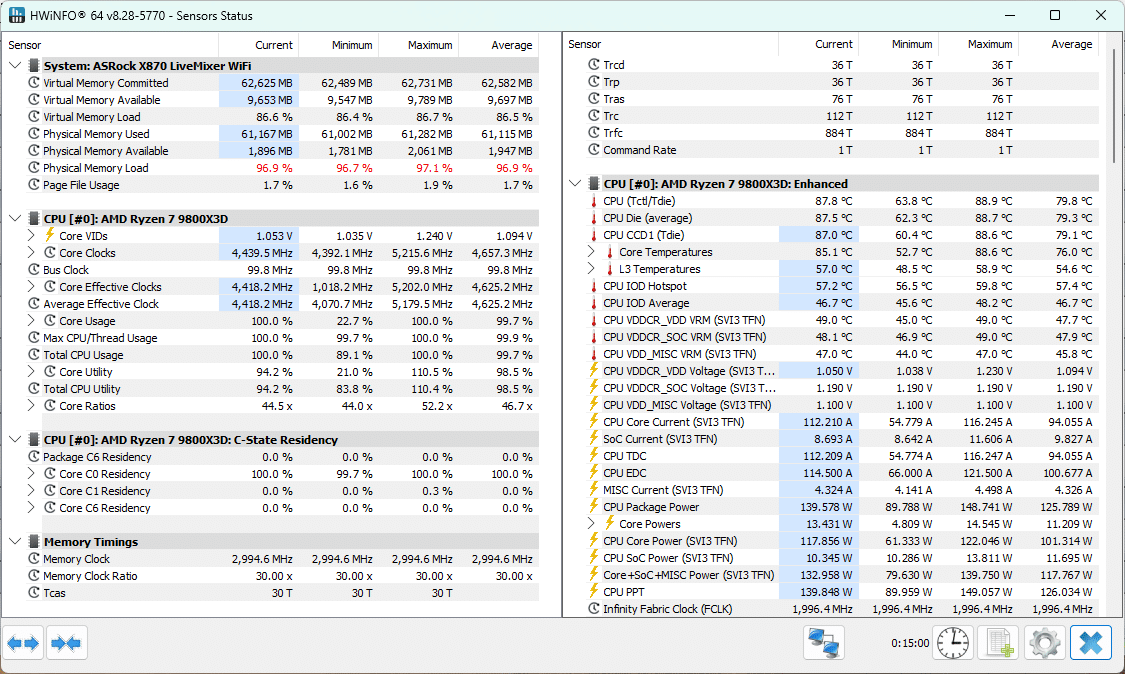This screenshot has height=674, width=1125.
Task: Click the left pane's Minimum column header
Action: pos(339,45)
